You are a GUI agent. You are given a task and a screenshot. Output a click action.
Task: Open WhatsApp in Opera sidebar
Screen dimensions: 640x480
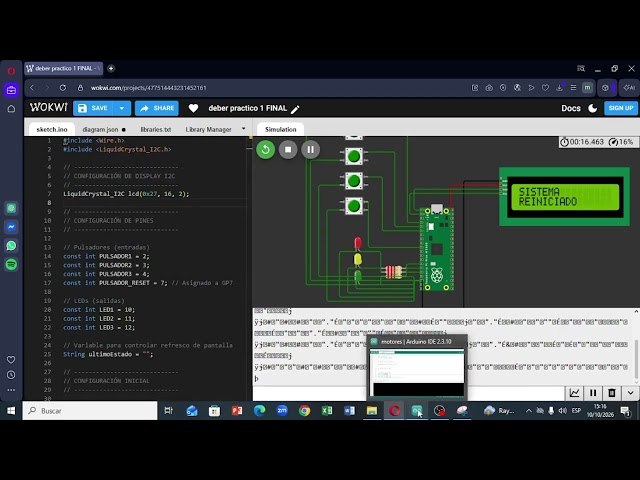pyautogui.click(x=11, y=246)
